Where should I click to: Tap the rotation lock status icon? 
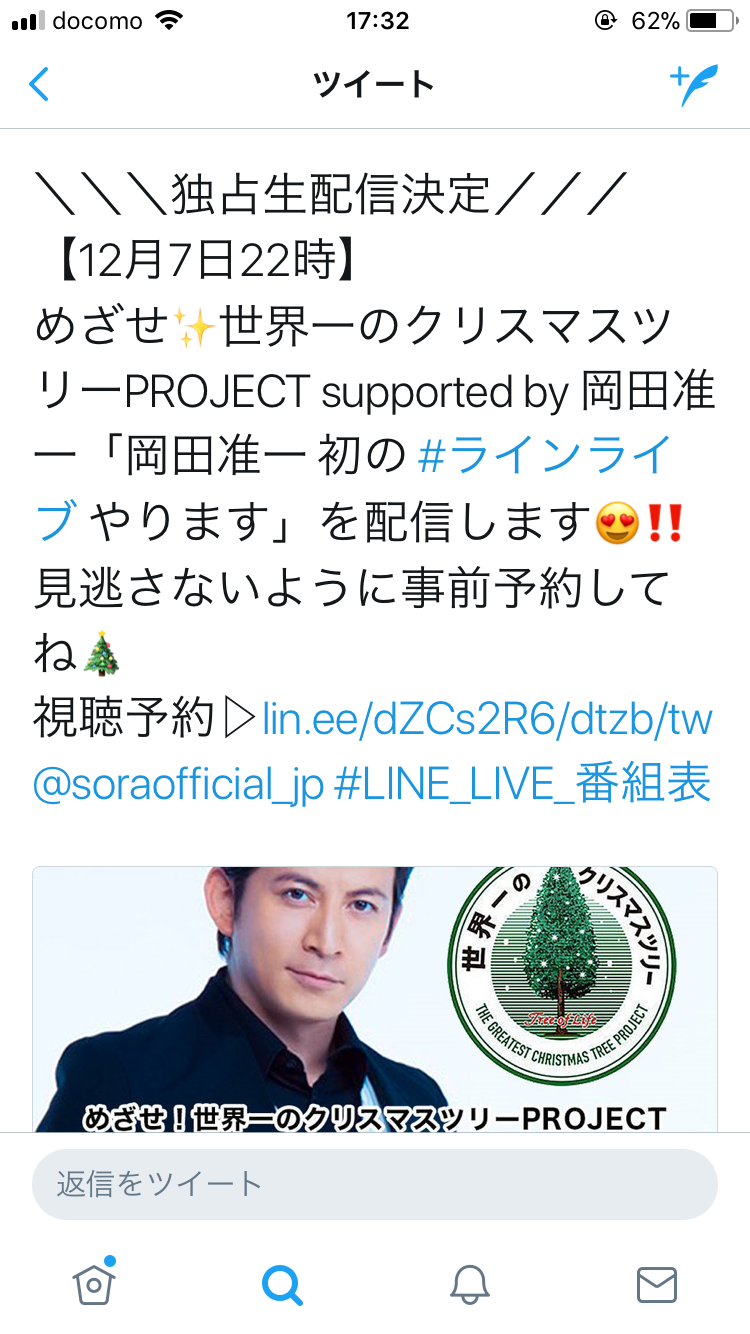pyautogui.click(x=605, y=22)
